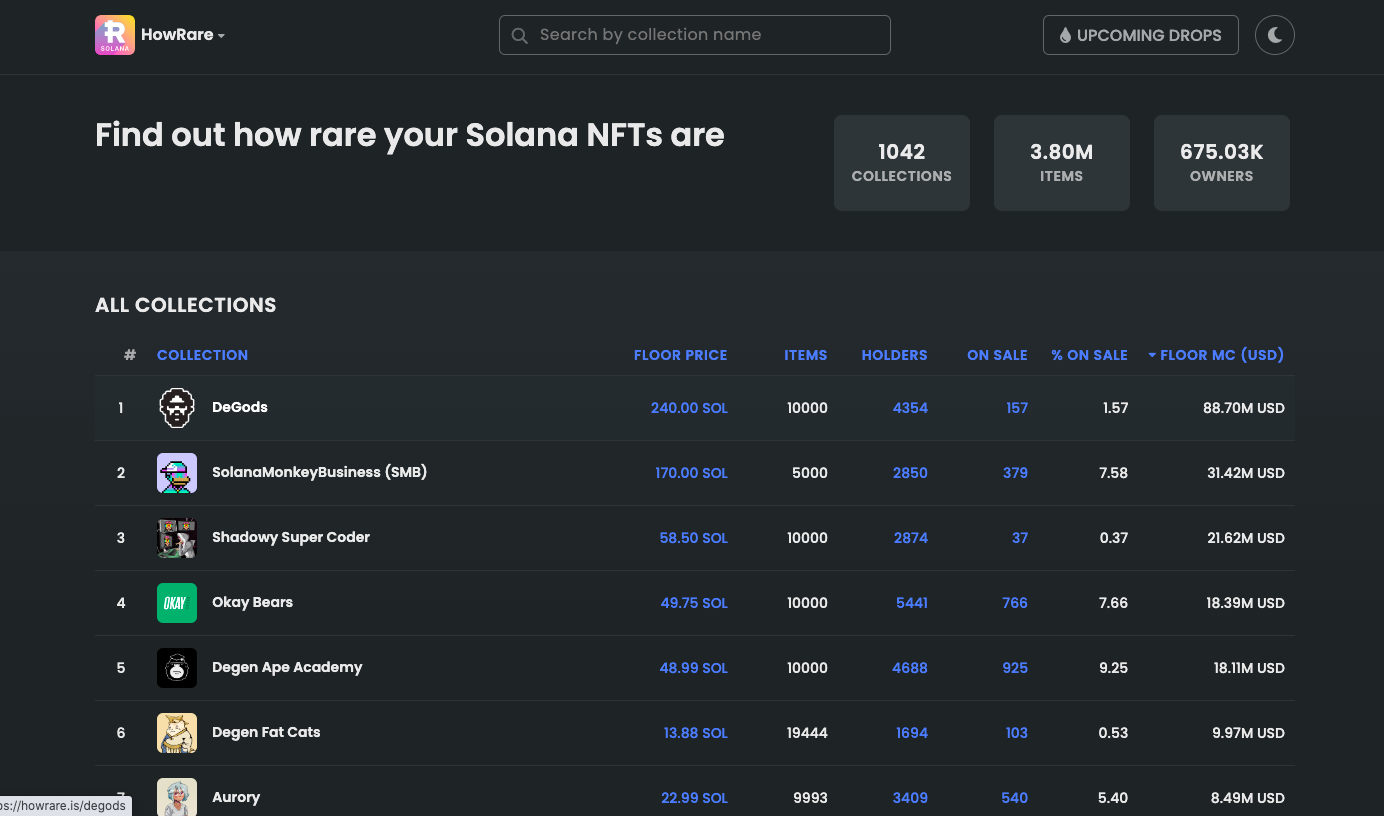This screenshot has width=1384, height=816.
Task: Click the Degen Fat Cats avatar
Action: coord(177,733)
